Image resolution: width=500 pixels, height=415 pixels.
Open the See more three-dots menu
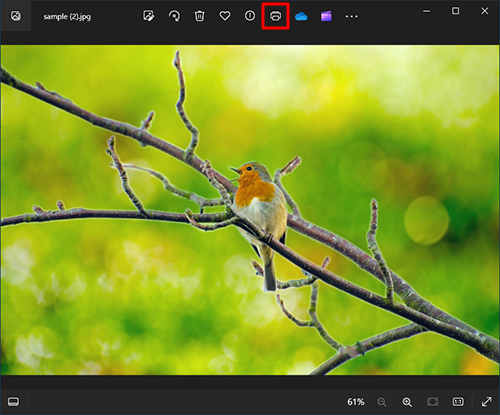351,16
